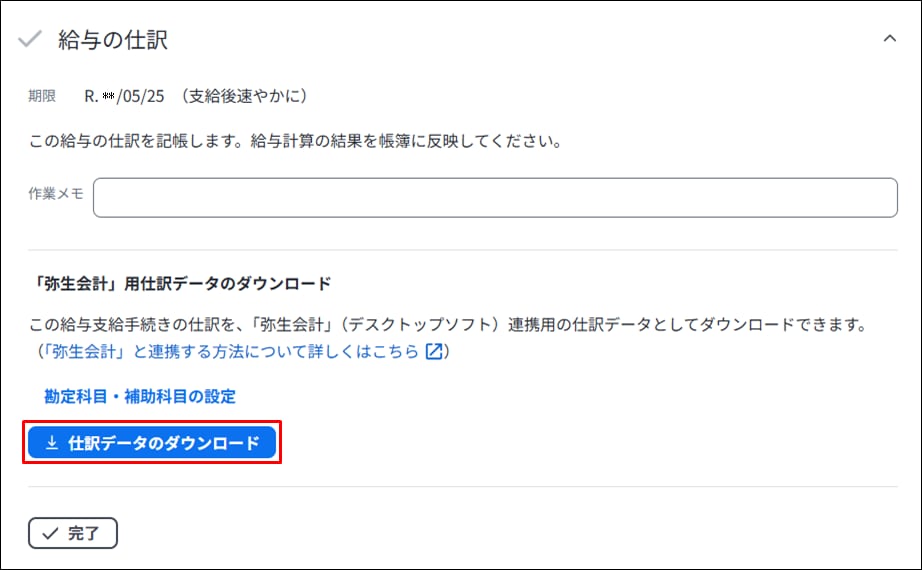Click the この給与の仕訳を記帳します description line
Image resolution: width=922 pixels, height=570 pixels.
(x=296, y=141)
